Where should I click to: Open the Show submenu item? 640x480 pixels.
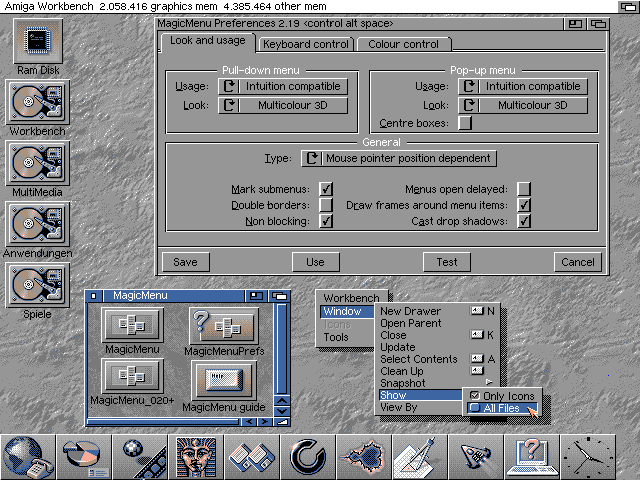[420, 395]
